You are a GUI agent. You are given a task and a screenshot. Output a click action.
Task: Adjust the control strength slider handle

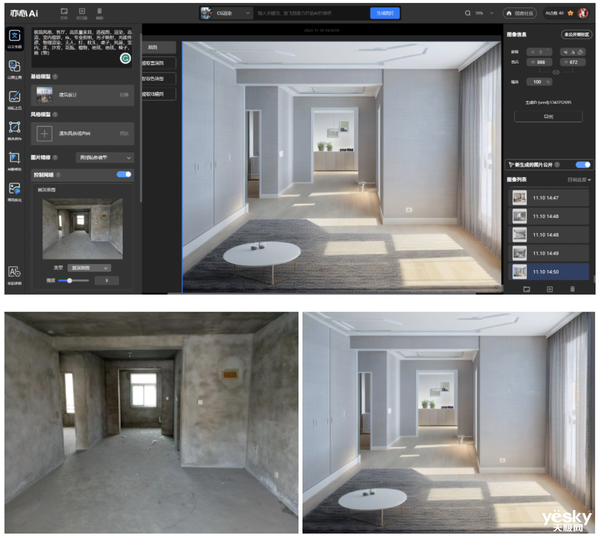[70, 280]
